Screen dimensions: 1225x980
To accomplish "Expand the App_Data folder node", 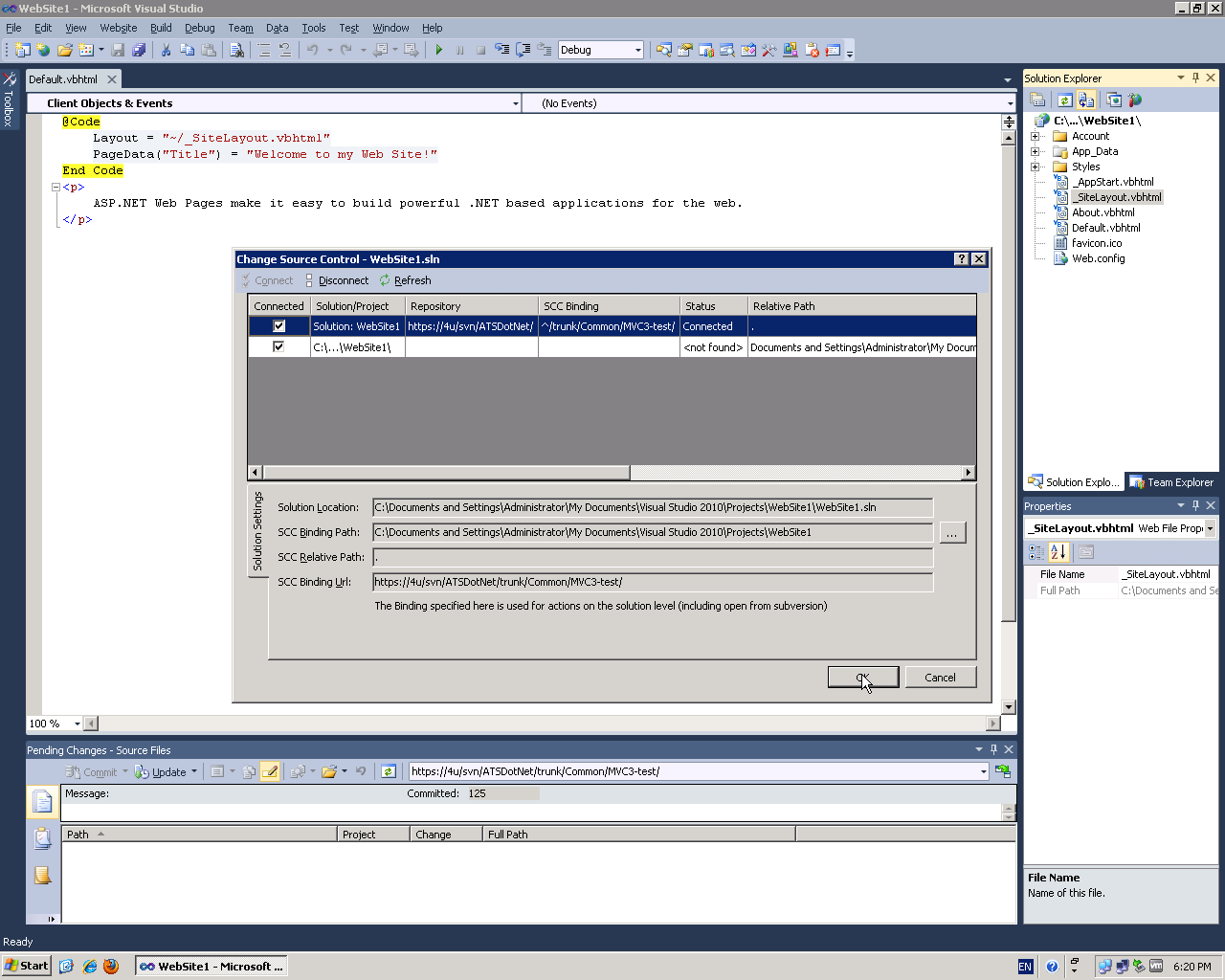I will click(x=1035, y=151).
